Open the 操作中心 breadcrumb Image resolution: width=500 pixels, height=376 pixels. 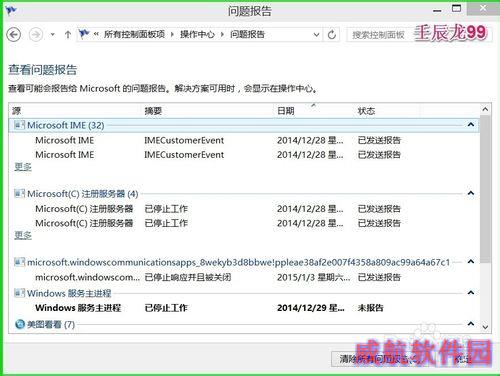click(197, 34)
